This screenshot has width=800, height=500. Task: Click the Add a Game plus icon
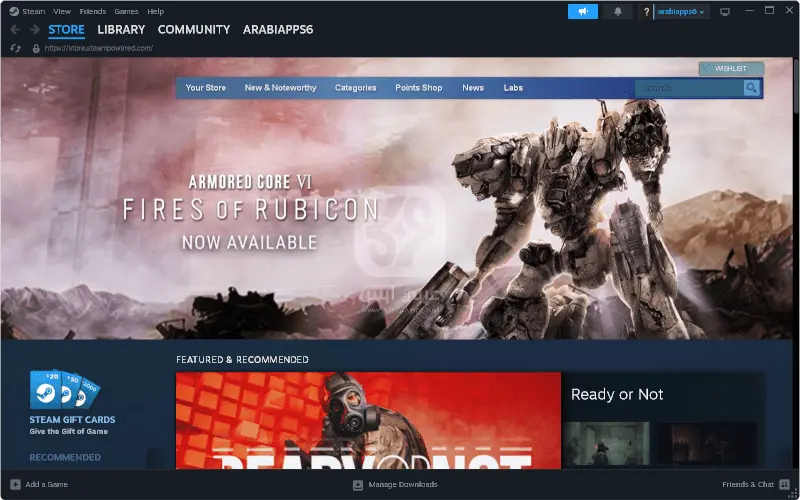click(15, 485)
